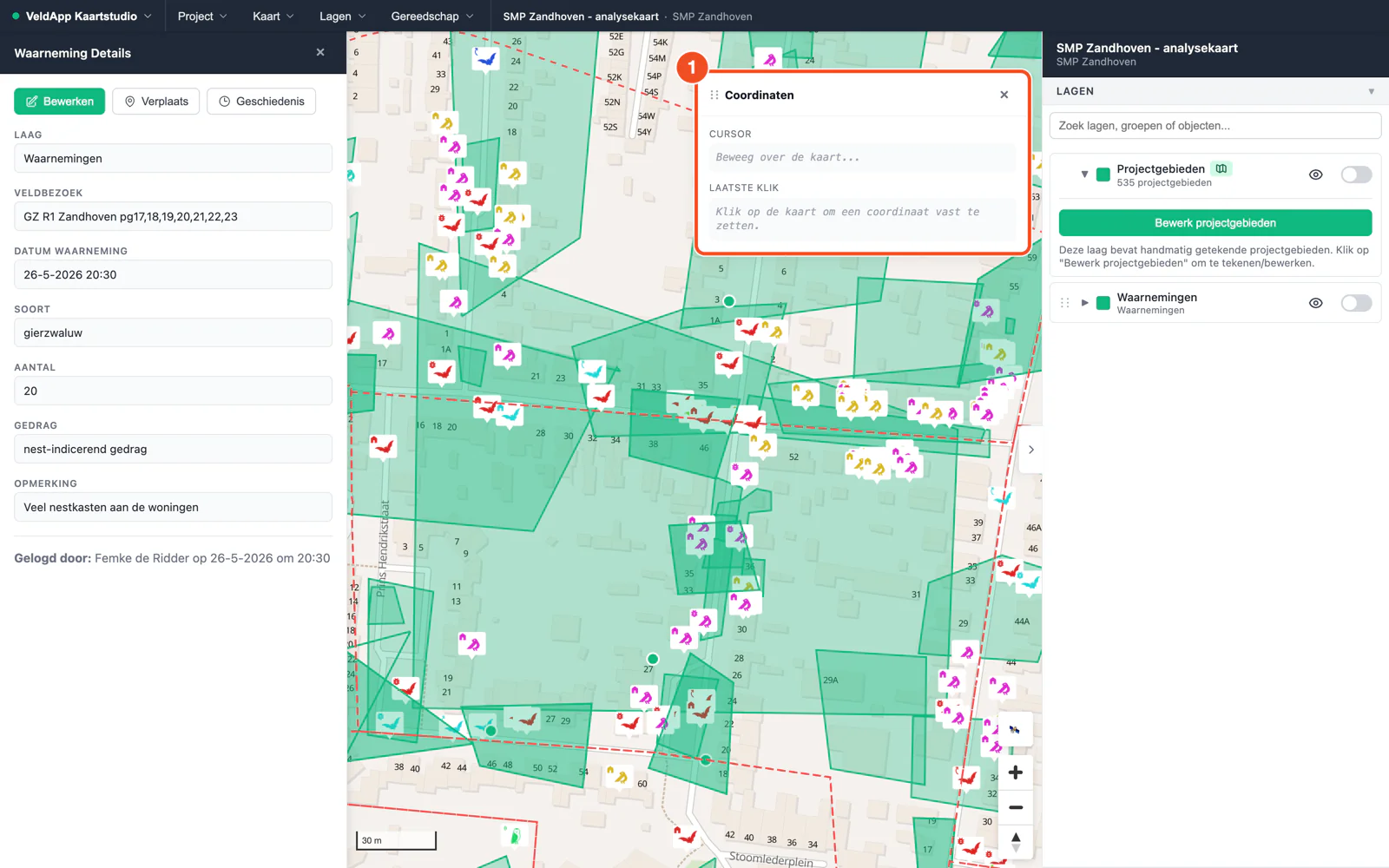Collapse the LAGEN section
The height and width of the screenshot is (868, 1389).
[x=1371, y=91]
